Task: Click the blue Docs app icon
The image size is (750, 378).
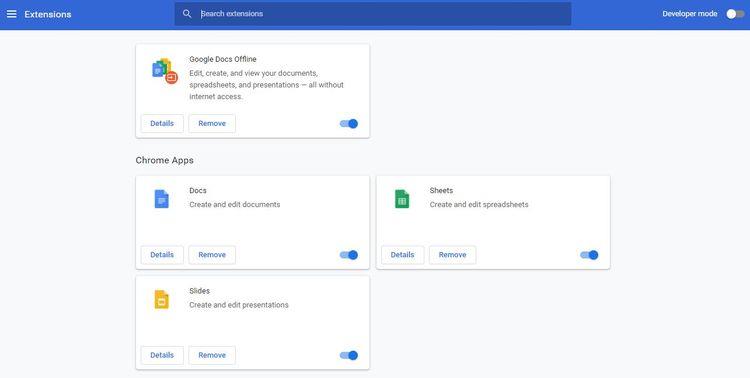Action: click(x=162, y=199)
